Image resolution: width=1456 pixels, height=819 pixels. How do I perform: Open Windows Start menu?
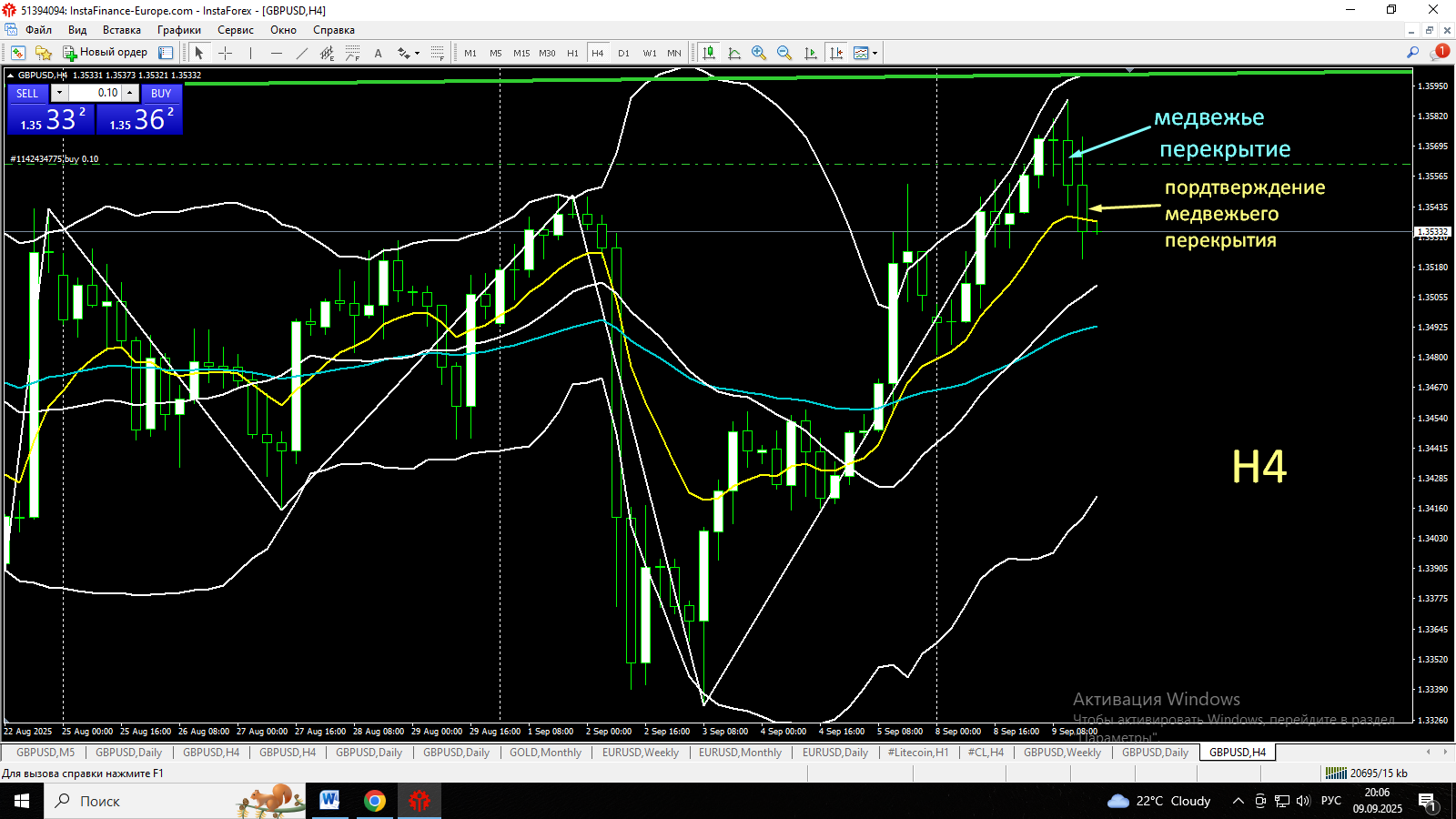point(22,801)
